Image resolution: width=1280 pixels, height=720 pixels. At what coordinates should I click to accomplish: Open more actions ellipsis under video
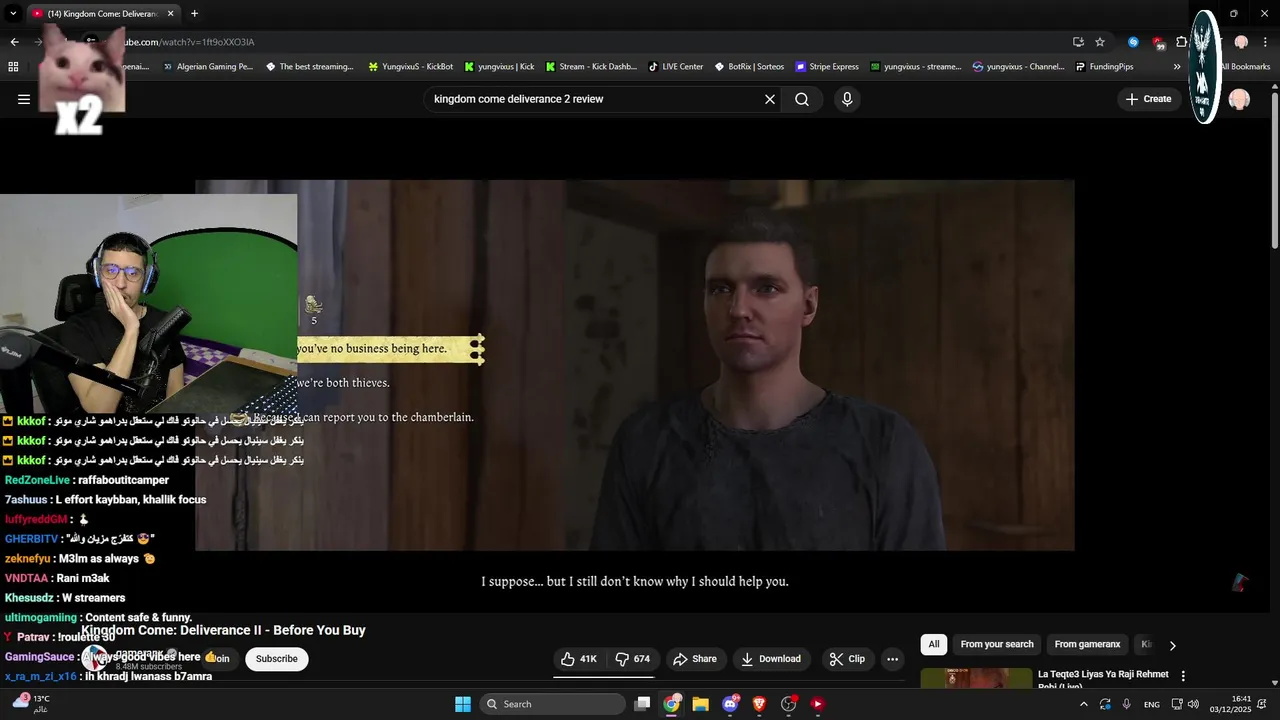[x=893, y=659]
